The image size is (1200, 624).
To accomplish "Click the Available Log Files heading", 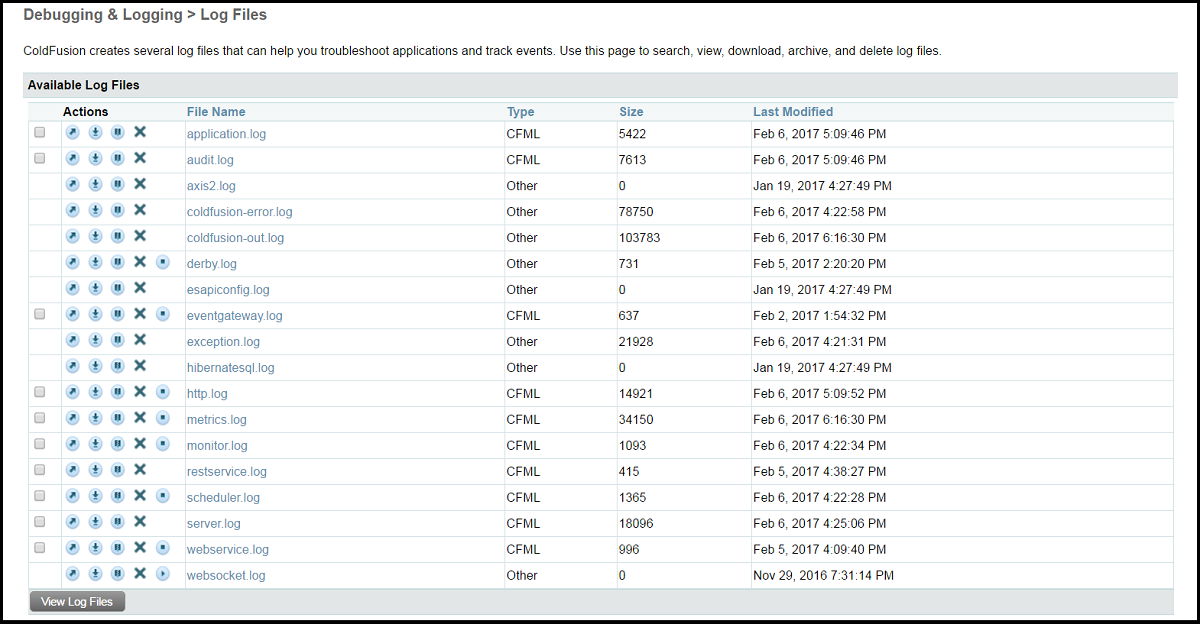I will 84,85.
